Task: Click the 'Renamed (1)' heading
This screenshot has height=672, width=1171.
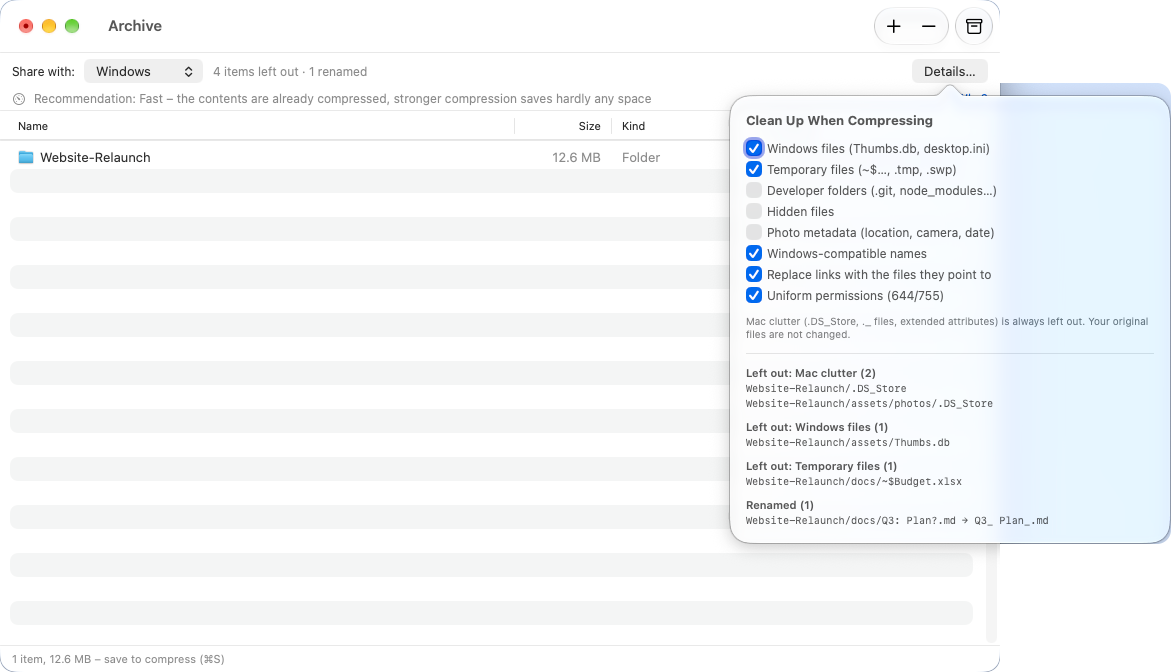Action: click(x=780, y=505)
